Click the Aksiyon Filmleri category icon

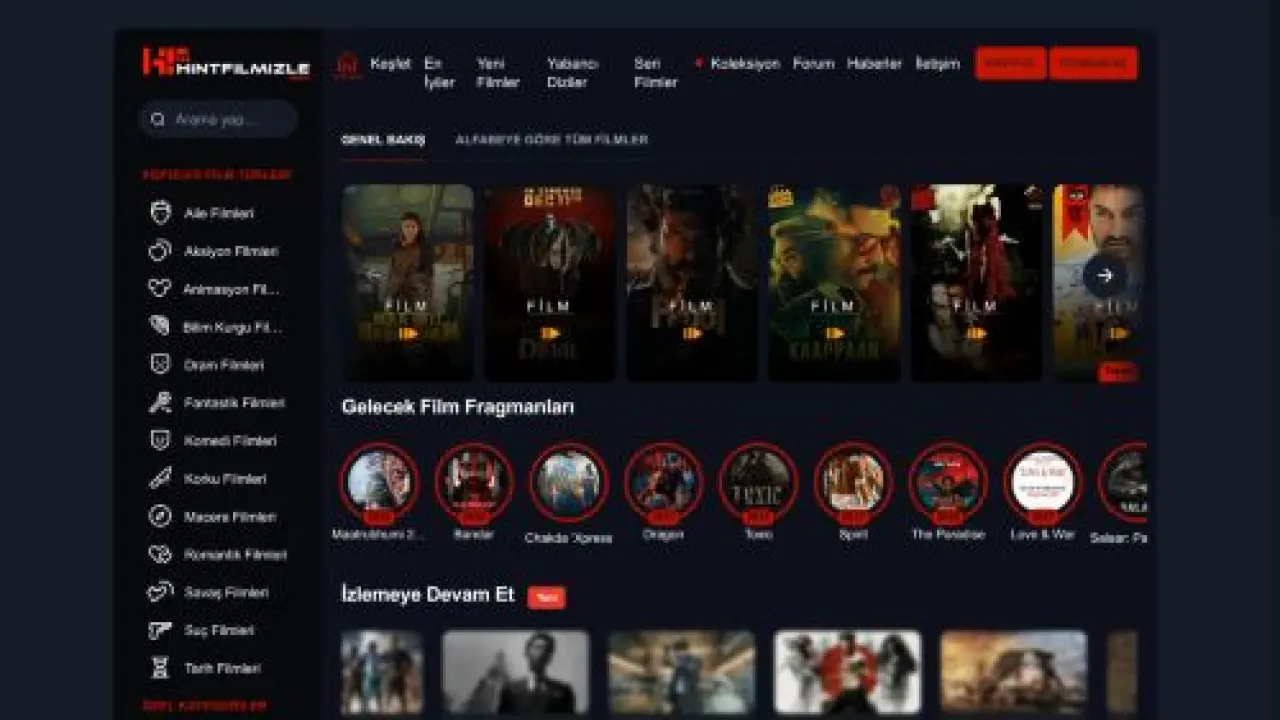160,251
